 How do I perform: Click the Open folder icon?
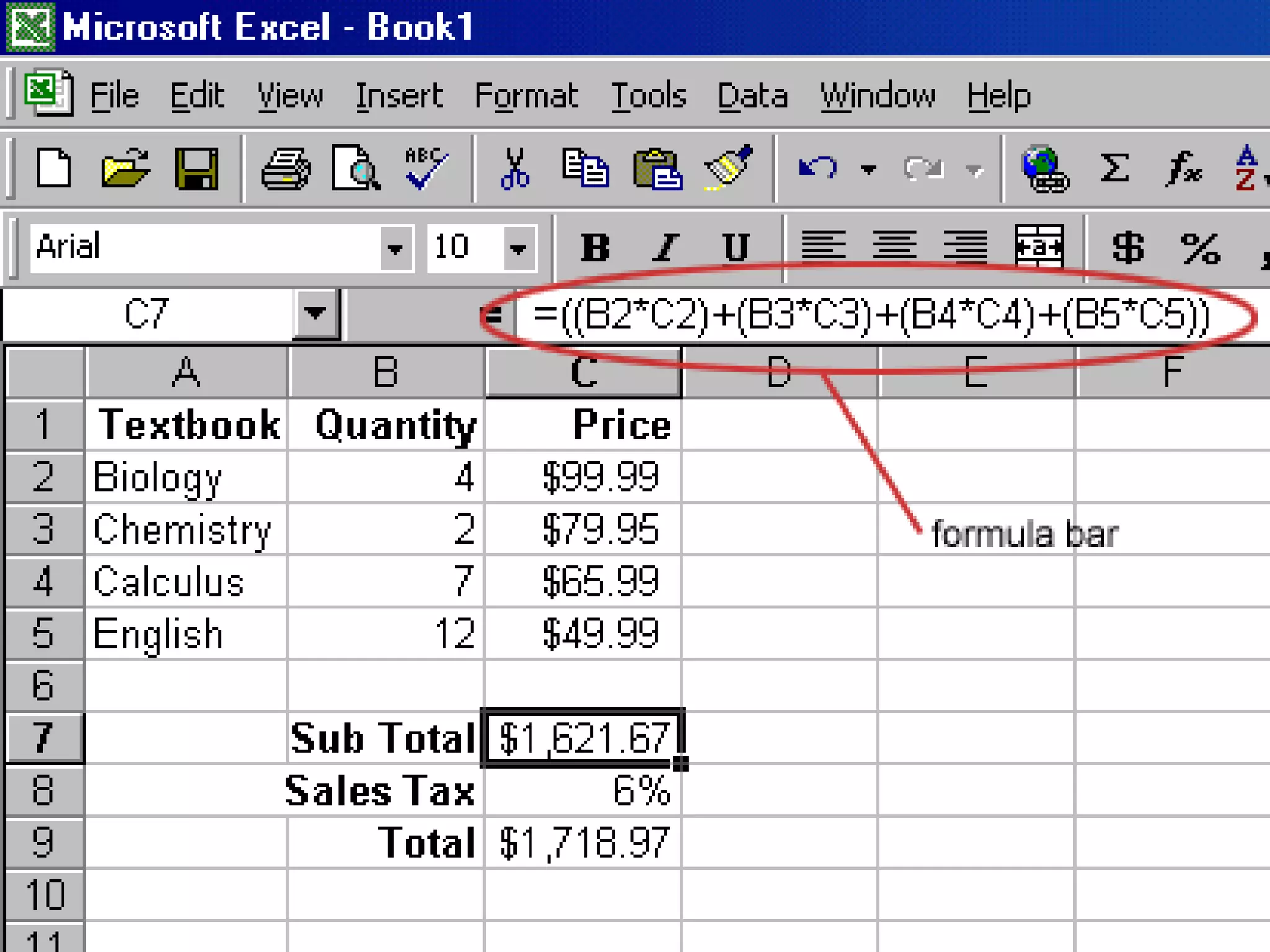(125, 169)
